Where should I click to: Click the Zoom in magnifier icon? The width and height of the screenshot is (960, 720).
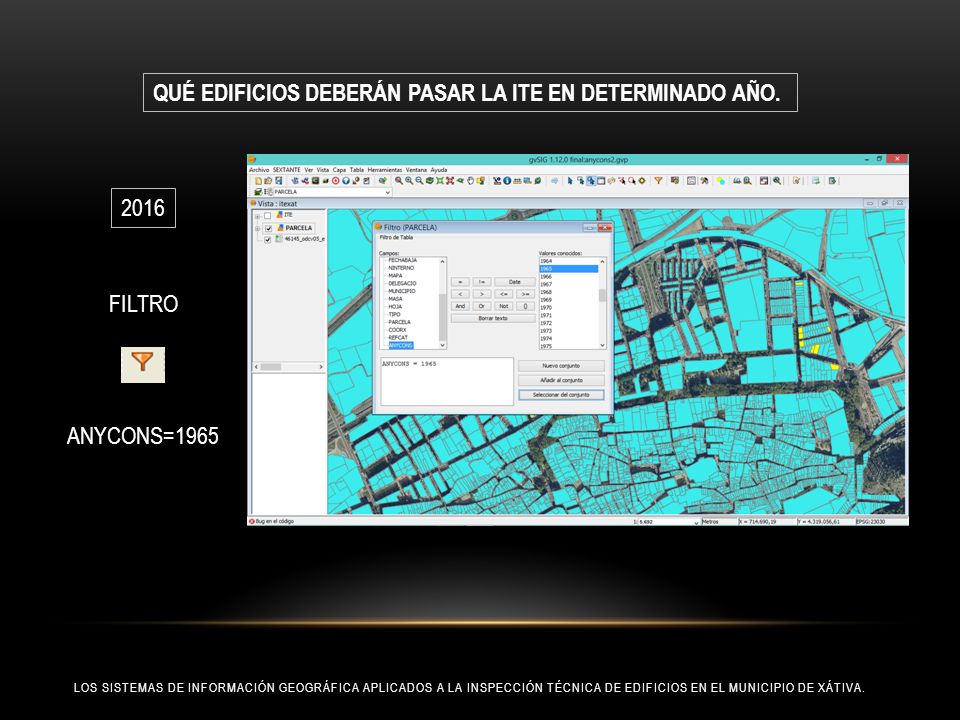point(409,181)
